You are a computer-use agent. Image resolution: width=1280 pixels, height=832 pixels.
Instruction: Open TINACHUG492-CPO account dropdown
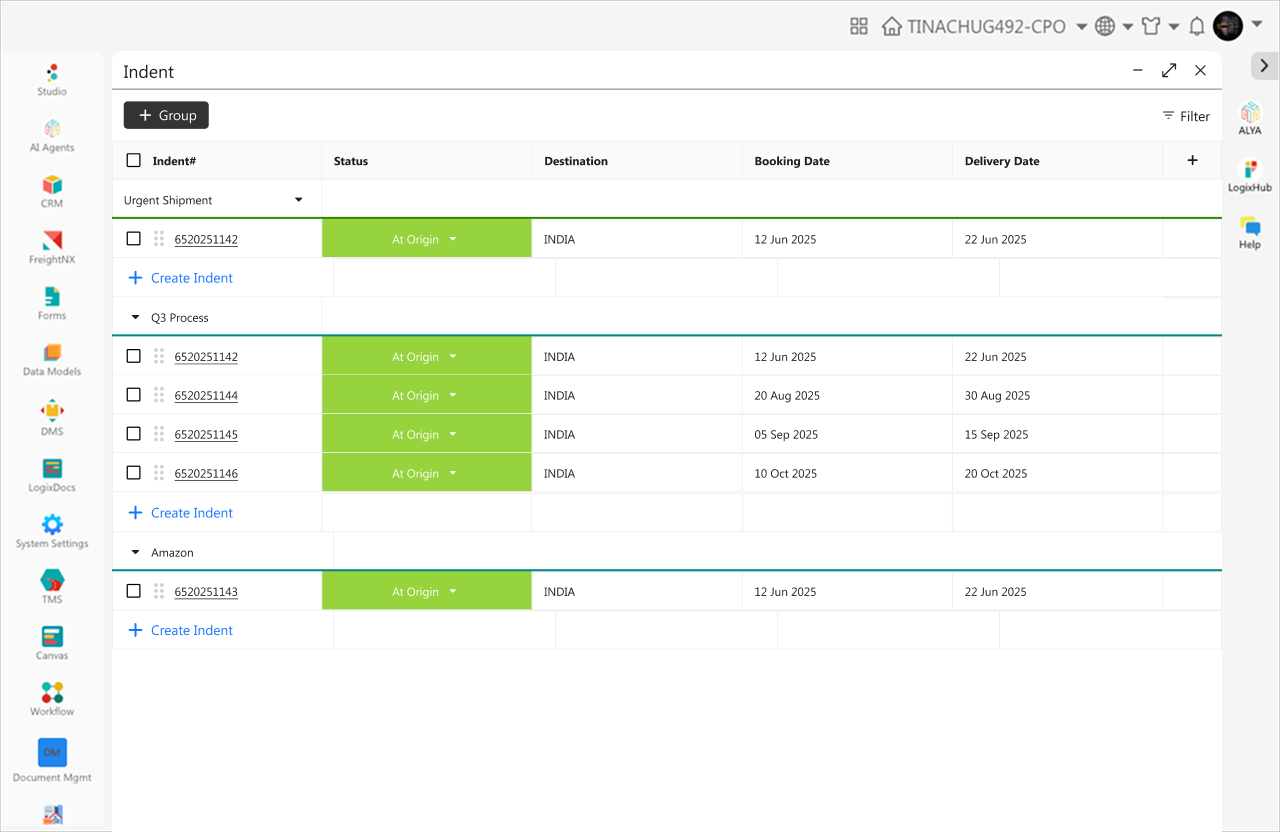coord(1081,27)
